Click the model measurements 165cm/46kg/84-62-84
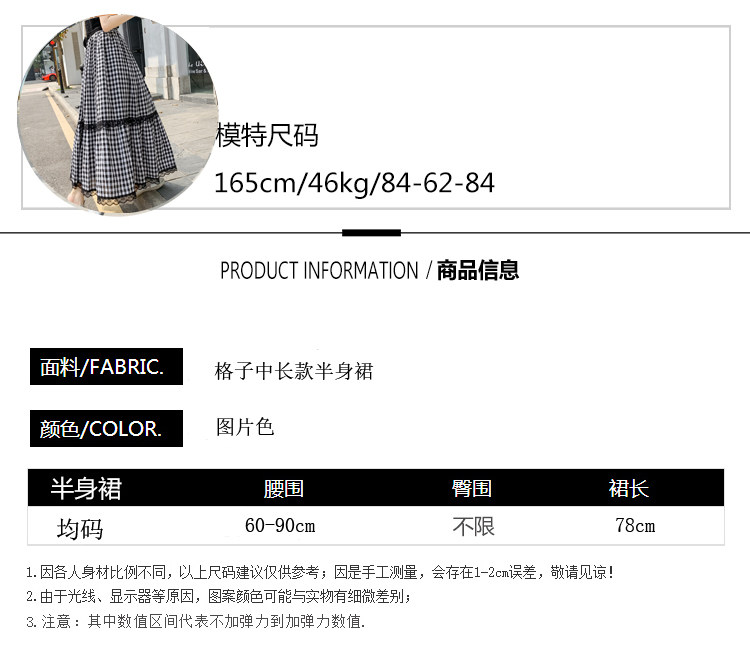750x645 pixels. pos(354,183)
